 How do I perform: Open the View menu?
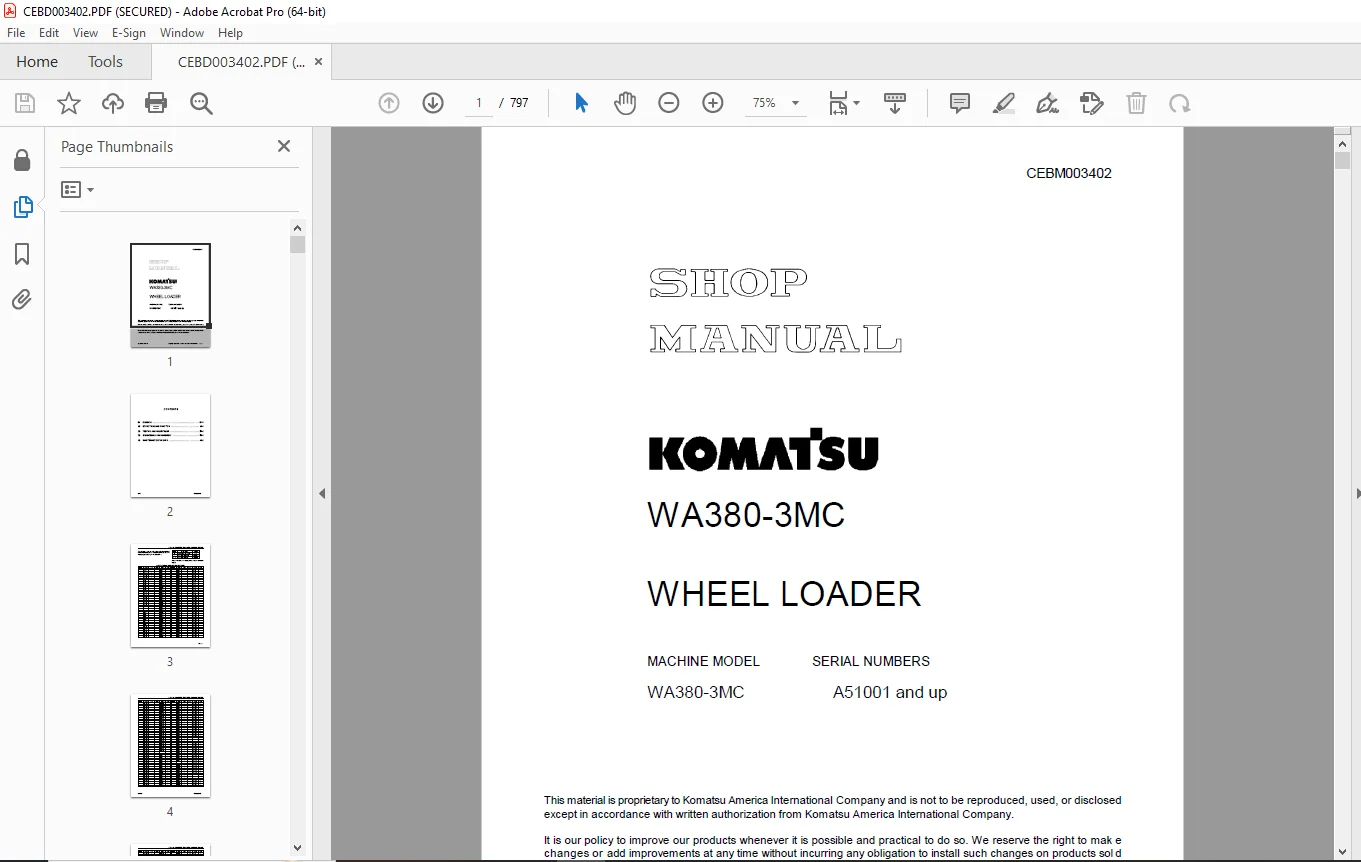pos(86,33)
